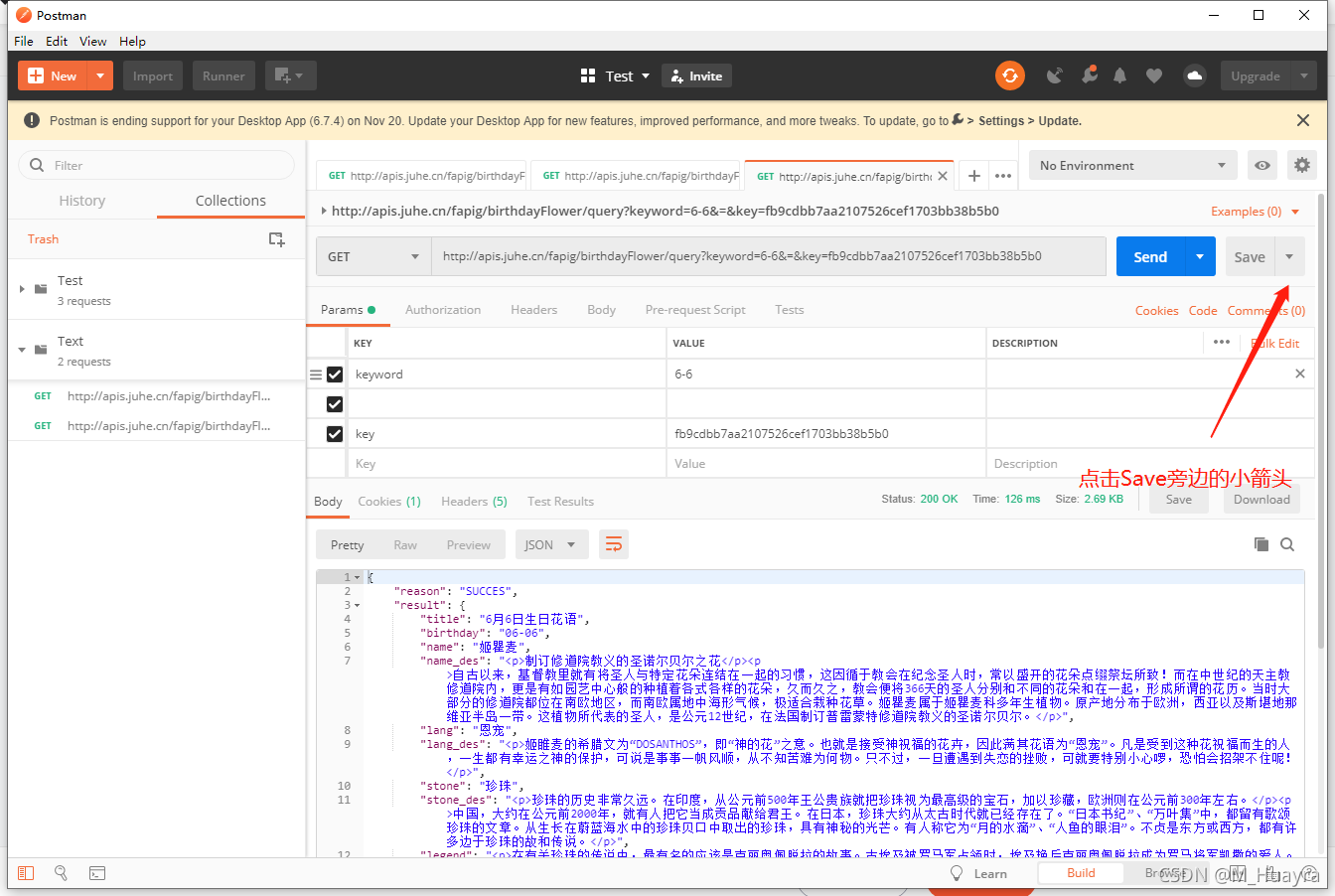The width and height of the screenshot is (1335, 896).
Task: Open the Headers request tab
Action: click(533, 310)
